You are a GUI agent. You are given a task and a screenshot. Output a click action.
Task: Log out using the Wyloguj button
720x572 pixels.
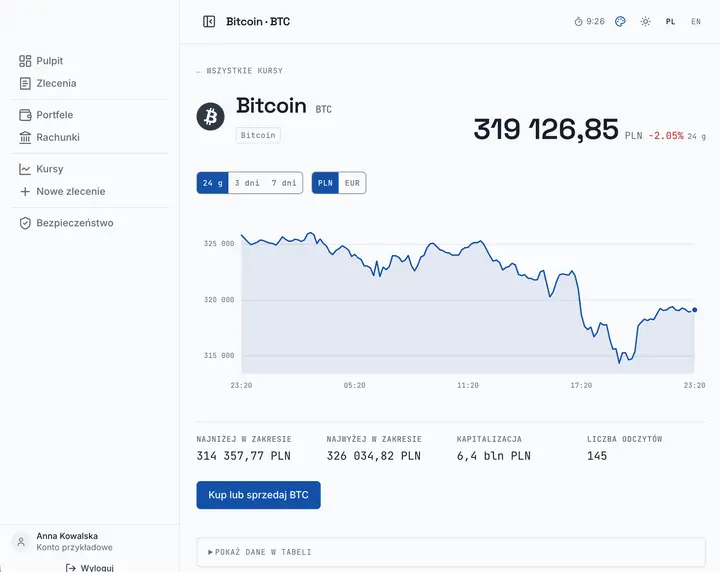point(90,567)
